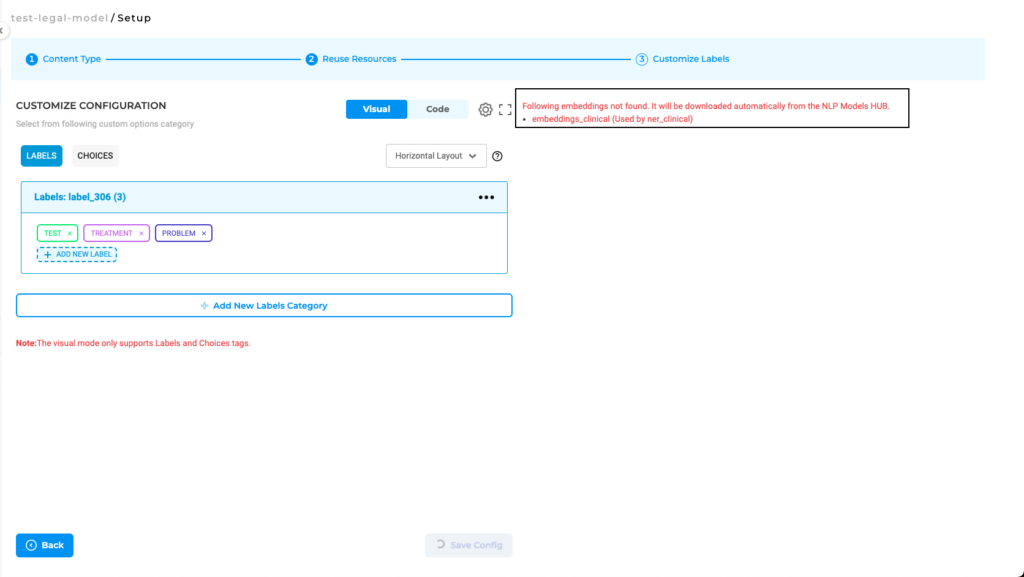Click the Back button

[x=44, y=545]
